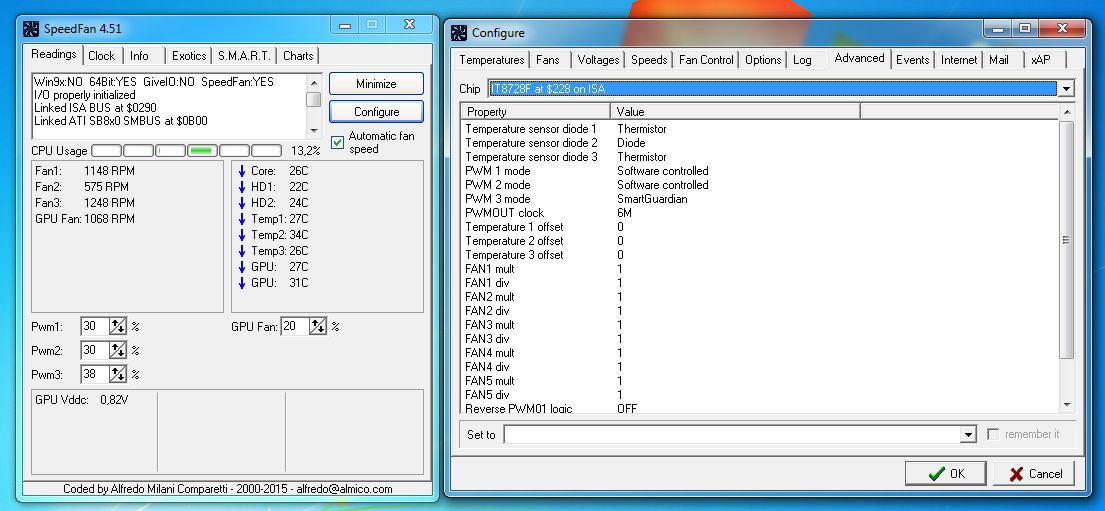This screenshot has height=511, width=1105.
Task: Click the Fan1 1148 RPM reading
Action: tap(85, 171)
